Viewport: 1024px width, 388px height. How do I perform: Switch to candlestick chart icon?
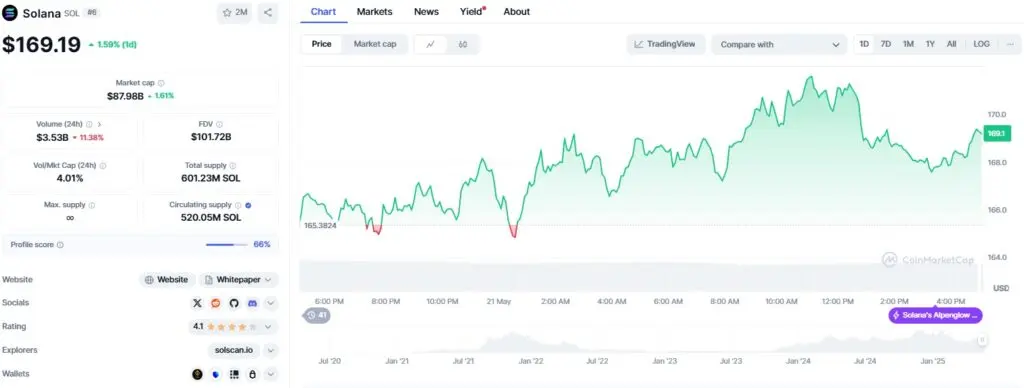pyautogui.click(x=462, y=44)
